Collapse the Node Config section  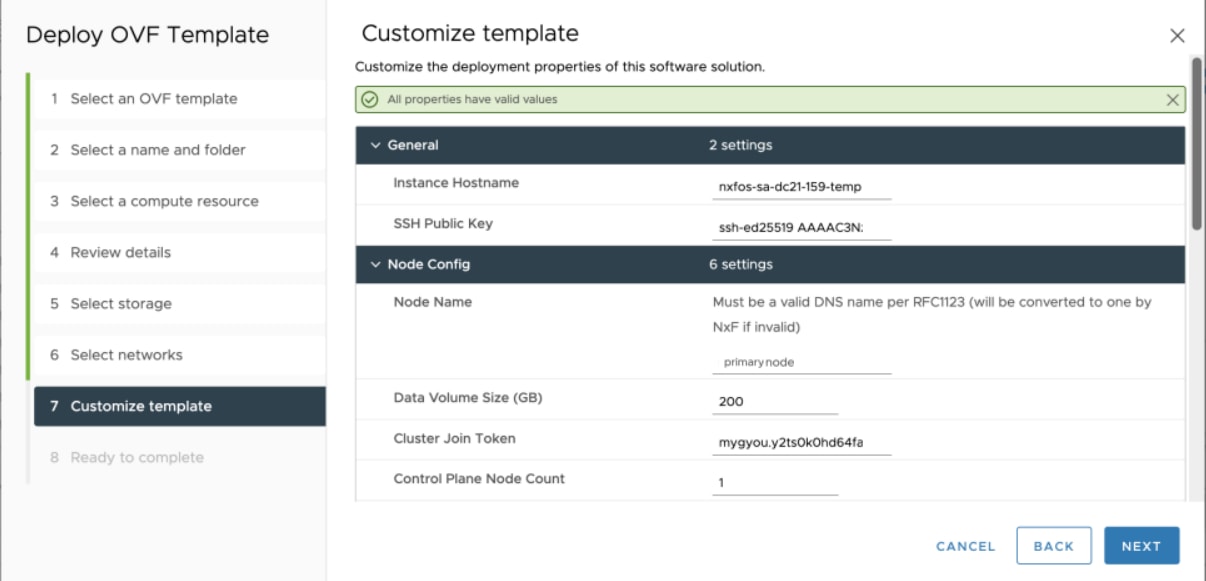376,265
